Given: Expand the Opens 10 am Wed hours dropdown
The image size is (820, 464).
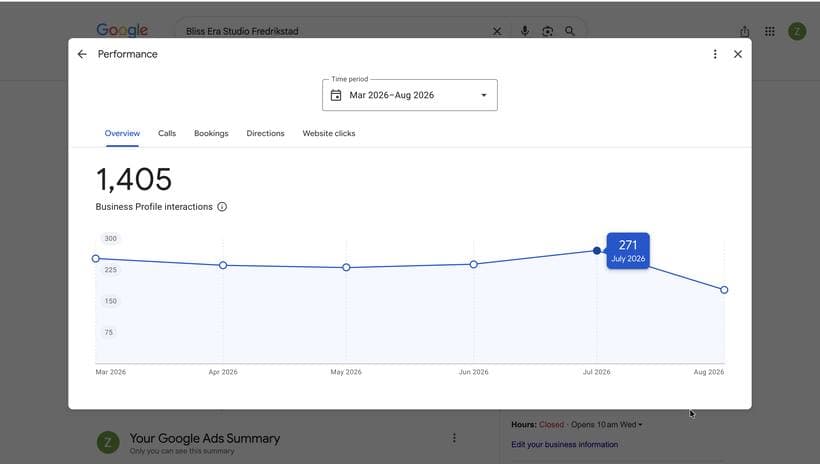Looking at the screenshot, I should point(607,424).
